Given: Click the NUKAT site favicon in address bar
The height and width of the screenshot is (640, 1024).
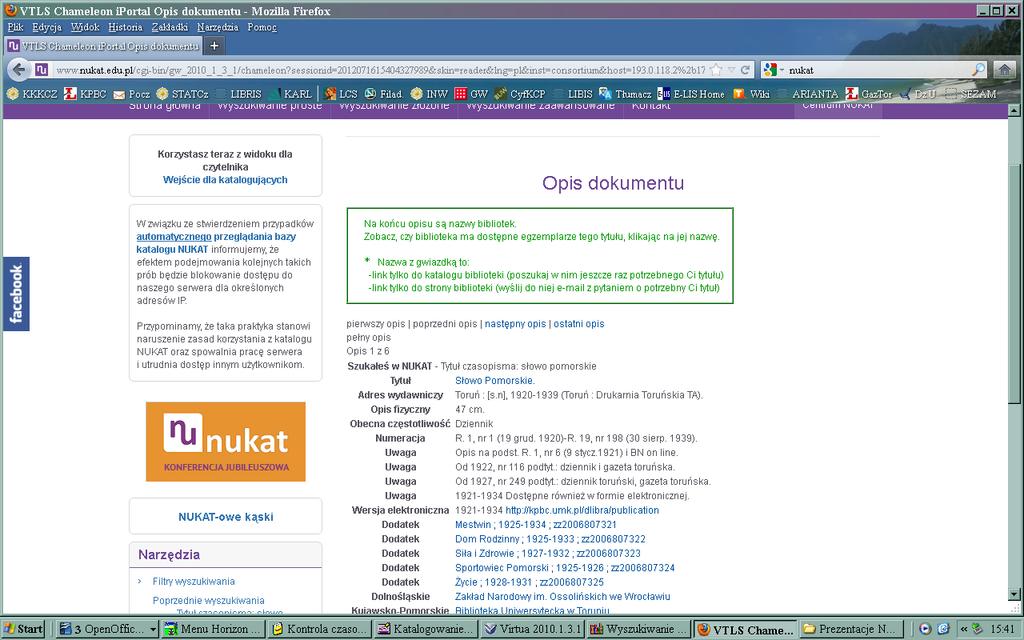Looking at the screenshot, I should pos(42,70).
